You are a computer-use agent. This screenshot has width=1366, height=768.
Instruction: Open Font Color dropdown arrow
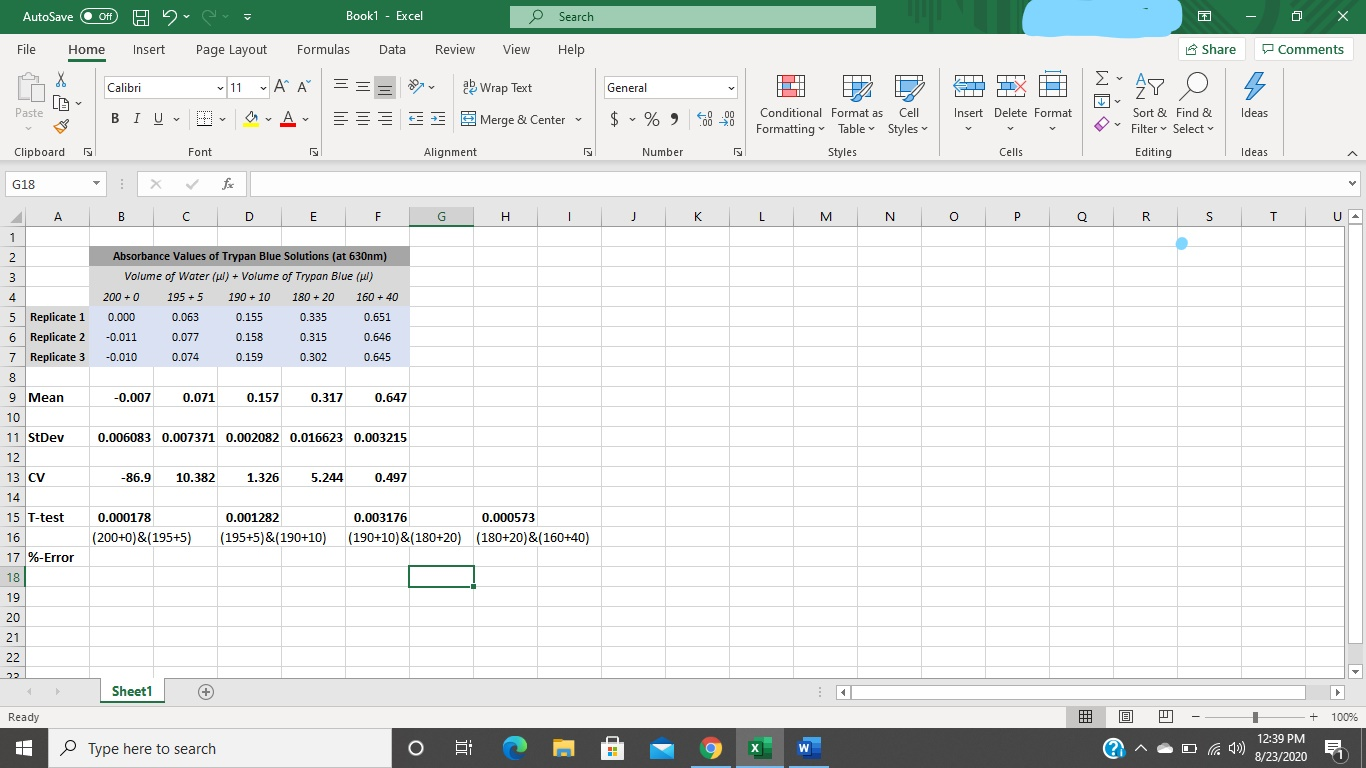point(305,120)
